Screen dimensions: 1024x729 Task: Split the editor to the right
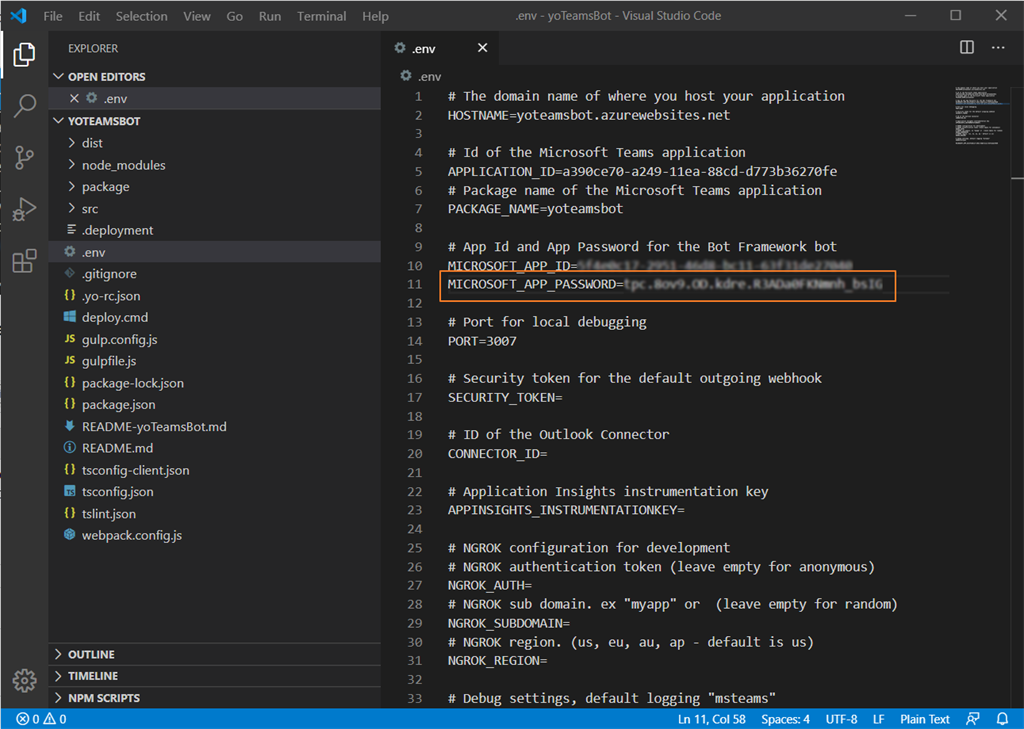pyautogui.click(x=966, y=46)
